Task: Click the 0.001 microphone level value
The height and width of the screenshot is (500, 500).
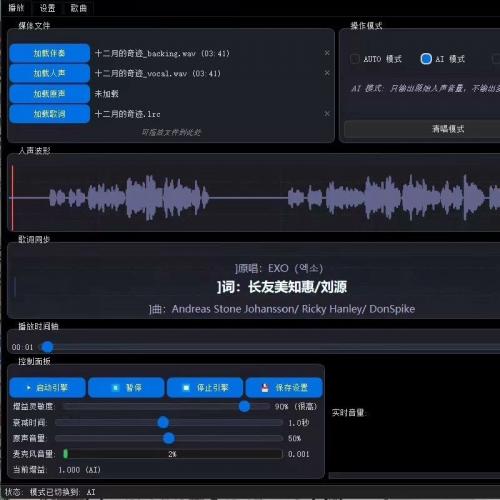Action: tap(299, 454)
